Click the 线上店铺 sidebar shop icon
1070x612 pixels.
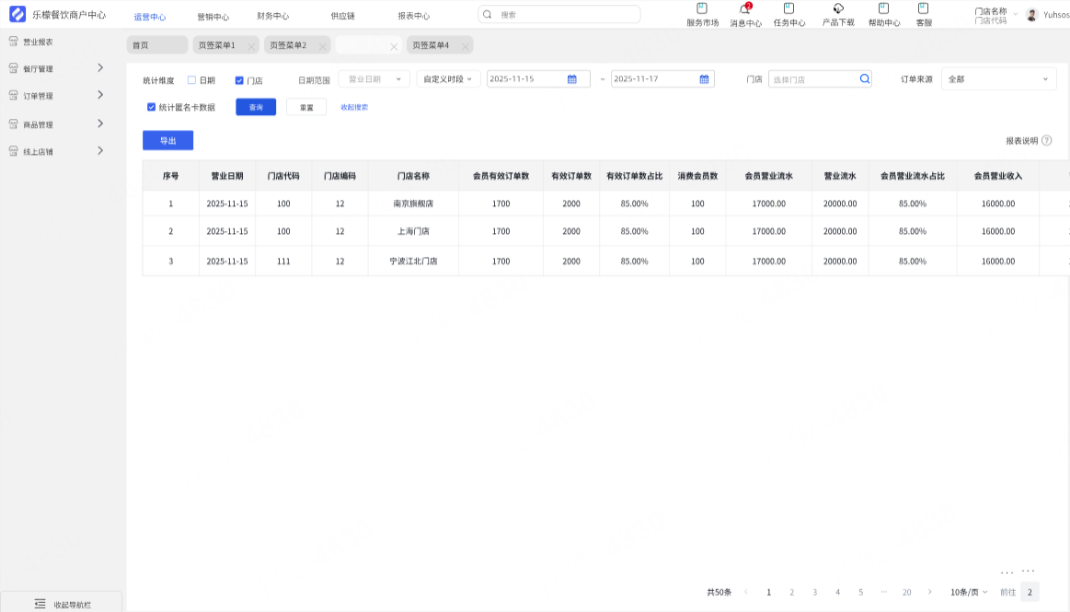tap(13, 151)
